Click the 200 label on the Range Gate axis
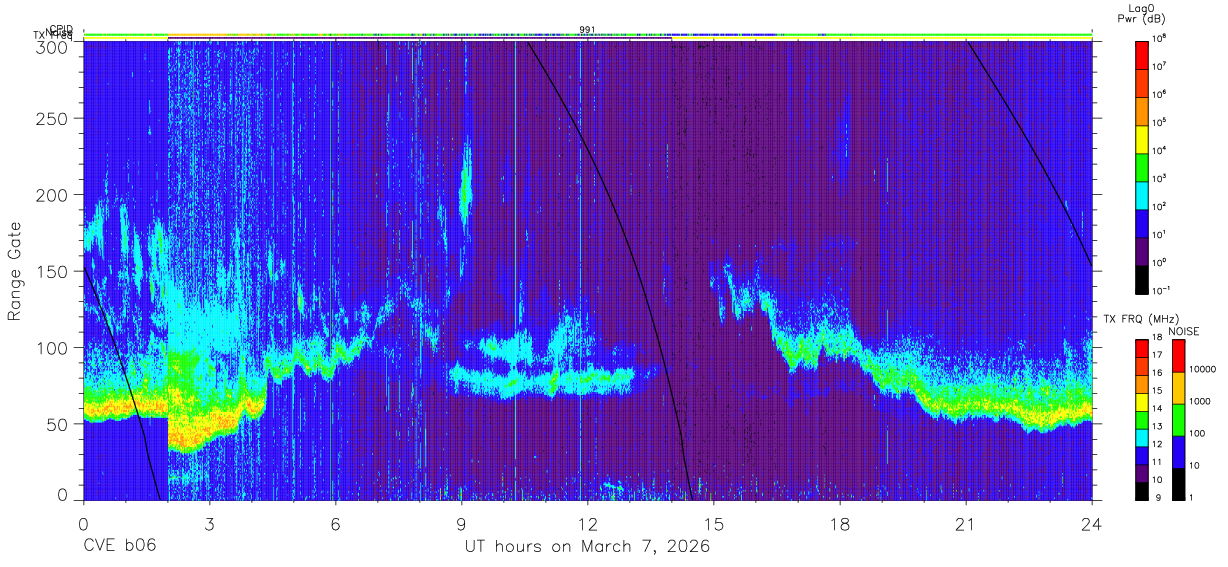Image resolution: width=1228 pixels, height=567 pixels. 52,195
